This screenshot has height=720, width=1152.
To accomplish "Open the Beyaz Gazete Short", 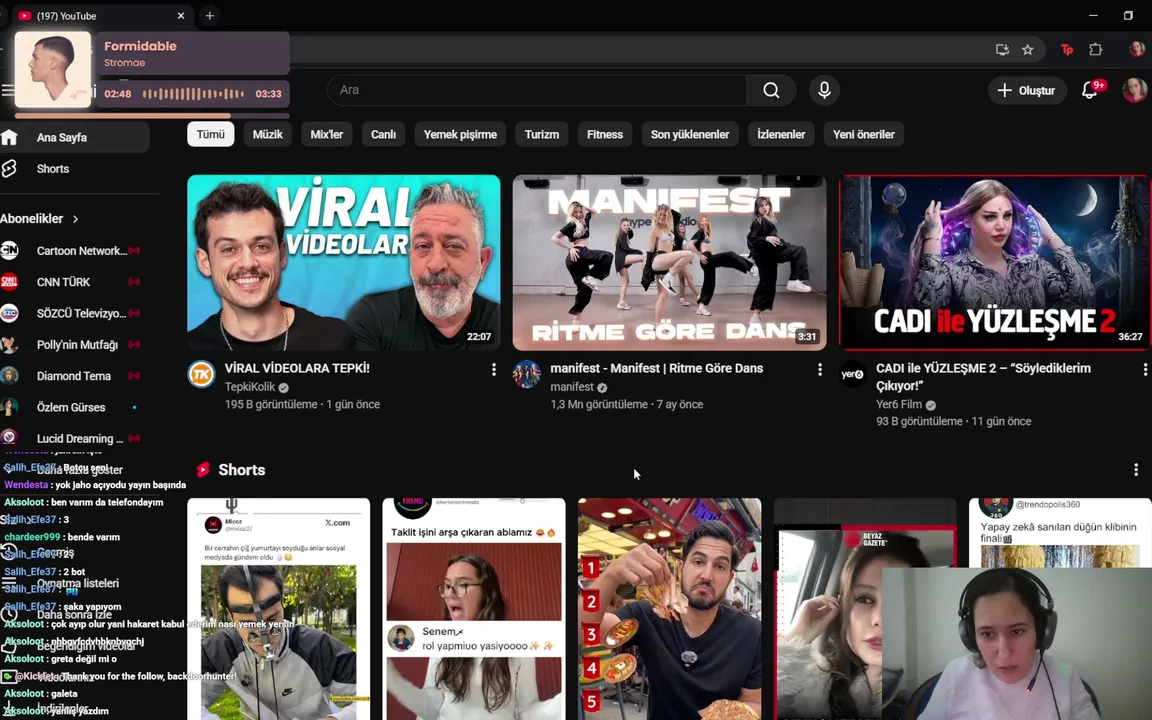I will (x=827, y=609).
